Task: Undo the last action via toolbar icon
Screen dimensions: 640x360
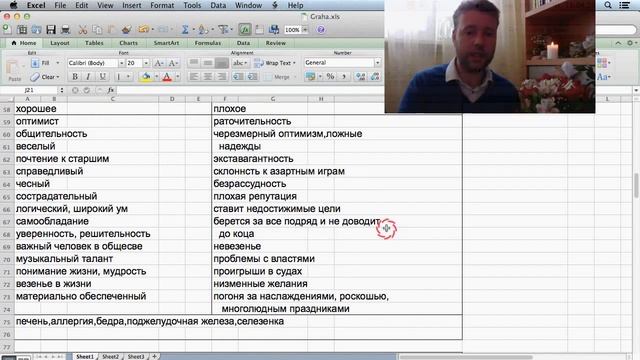Action: [143, 29]
